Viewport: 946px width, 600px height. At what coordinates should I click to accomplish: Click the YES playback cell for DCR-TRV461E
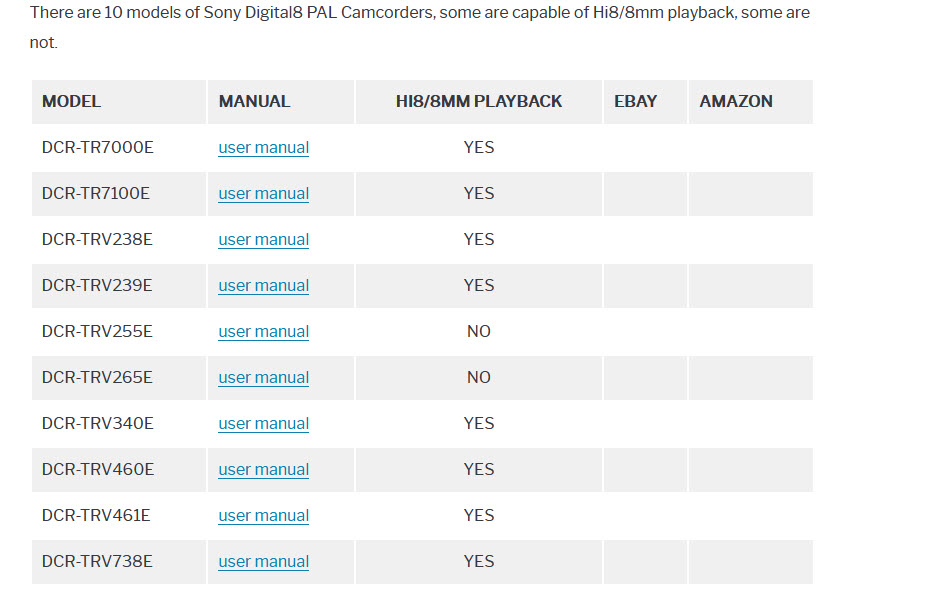(x=479, y=516)
